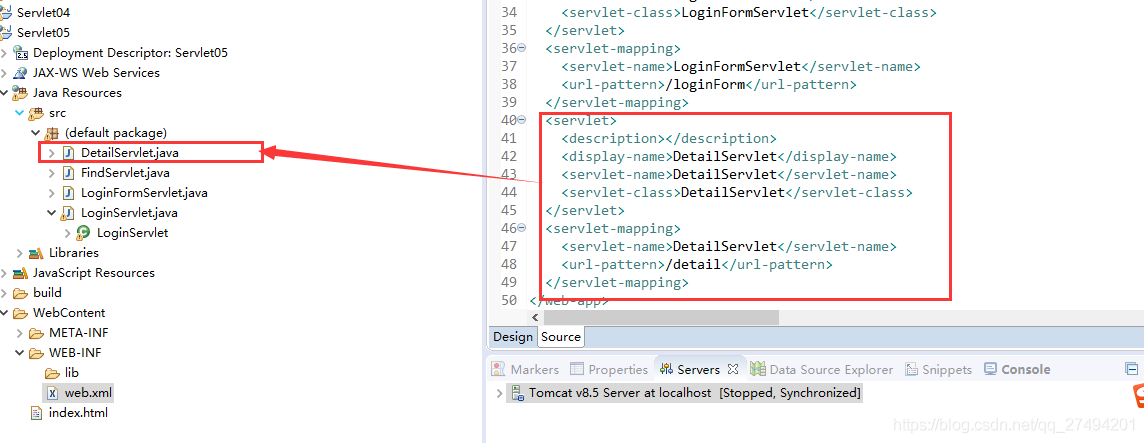The image size is (1144, 443).
Task: Open the Console view tab
Action: tap(1017, 369)
